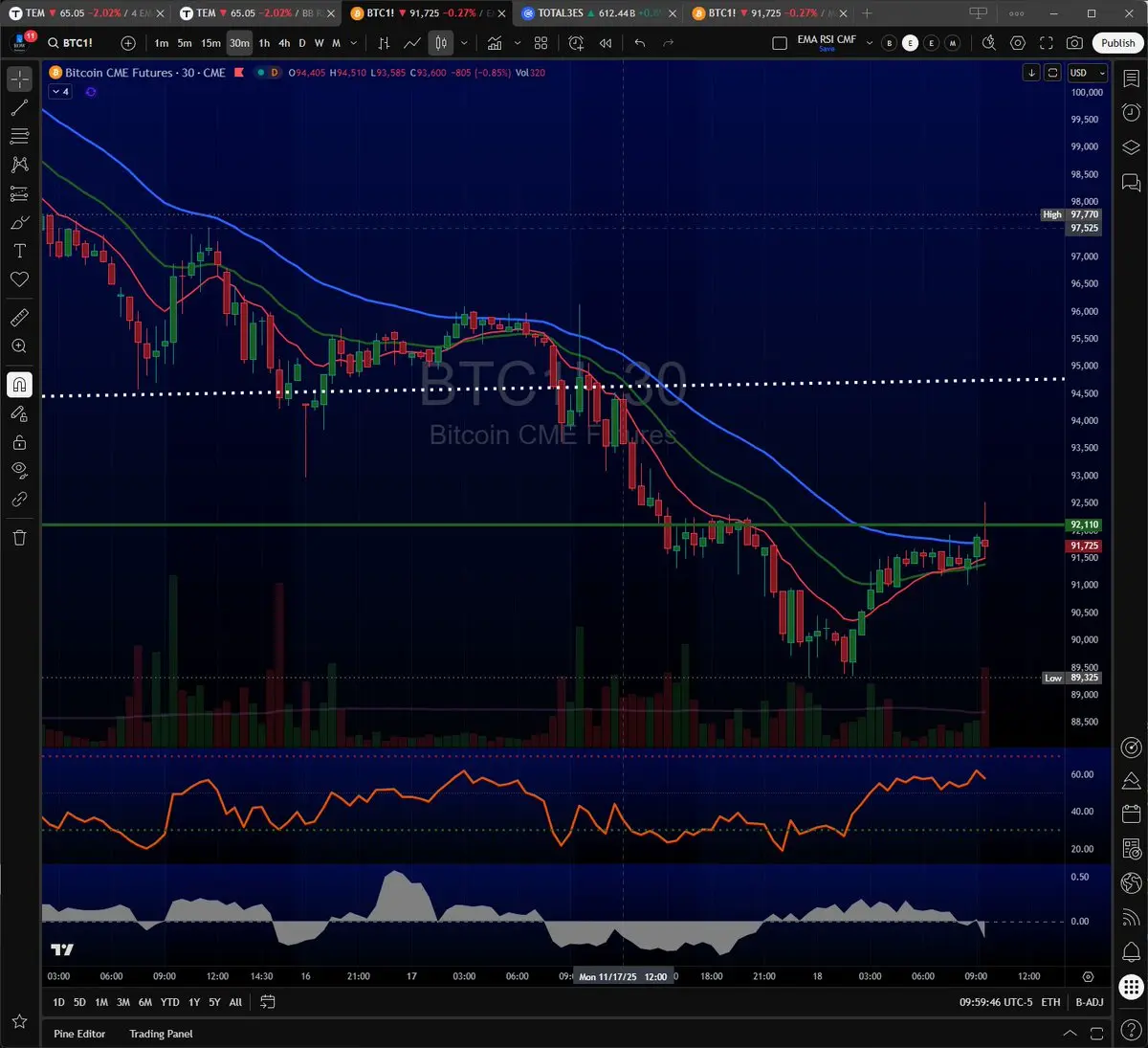Screen dimensions: 1148x1048
Task: Toggle lock all drawings
Action: 19,442
